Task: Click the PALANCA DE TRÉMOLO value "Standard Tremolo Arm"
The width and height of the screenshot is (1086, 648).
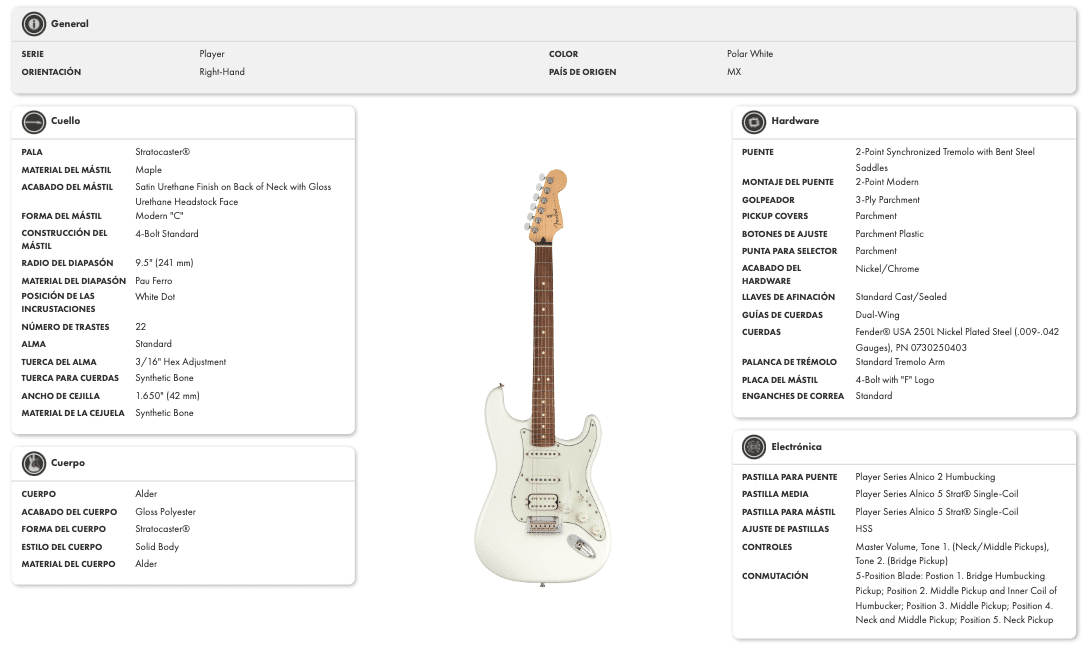Action: pos(900,362)
